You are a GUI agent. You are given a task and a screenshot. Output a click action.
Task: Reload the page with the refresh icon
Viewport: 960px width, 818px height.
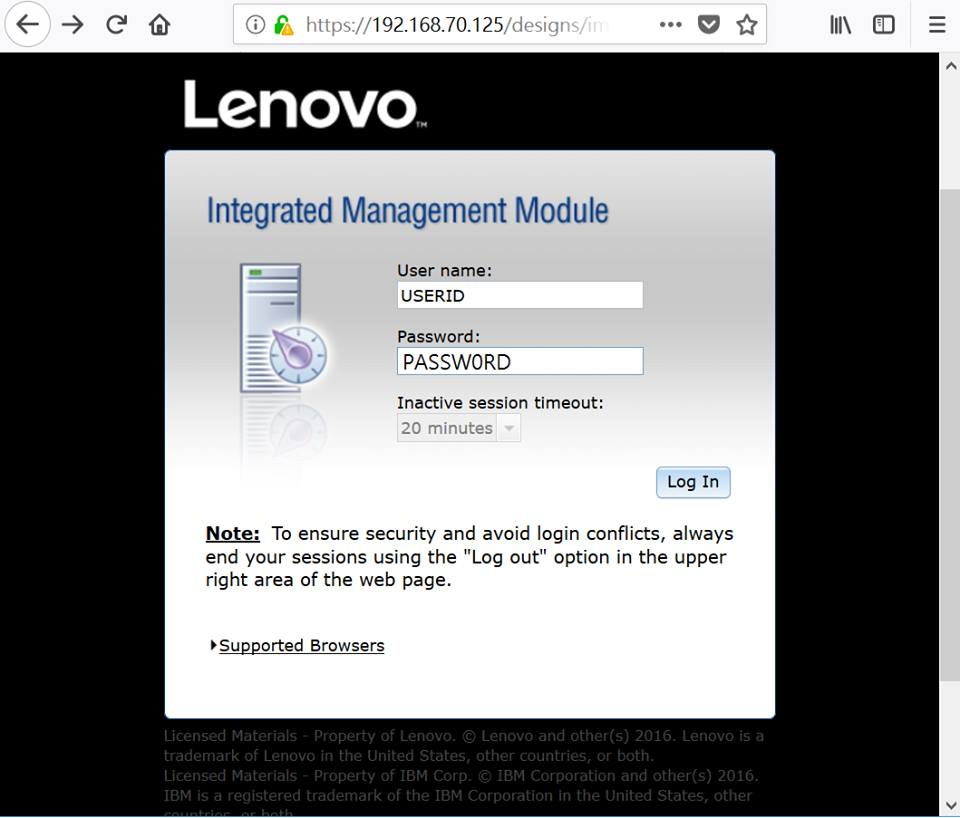click(116, 25)
